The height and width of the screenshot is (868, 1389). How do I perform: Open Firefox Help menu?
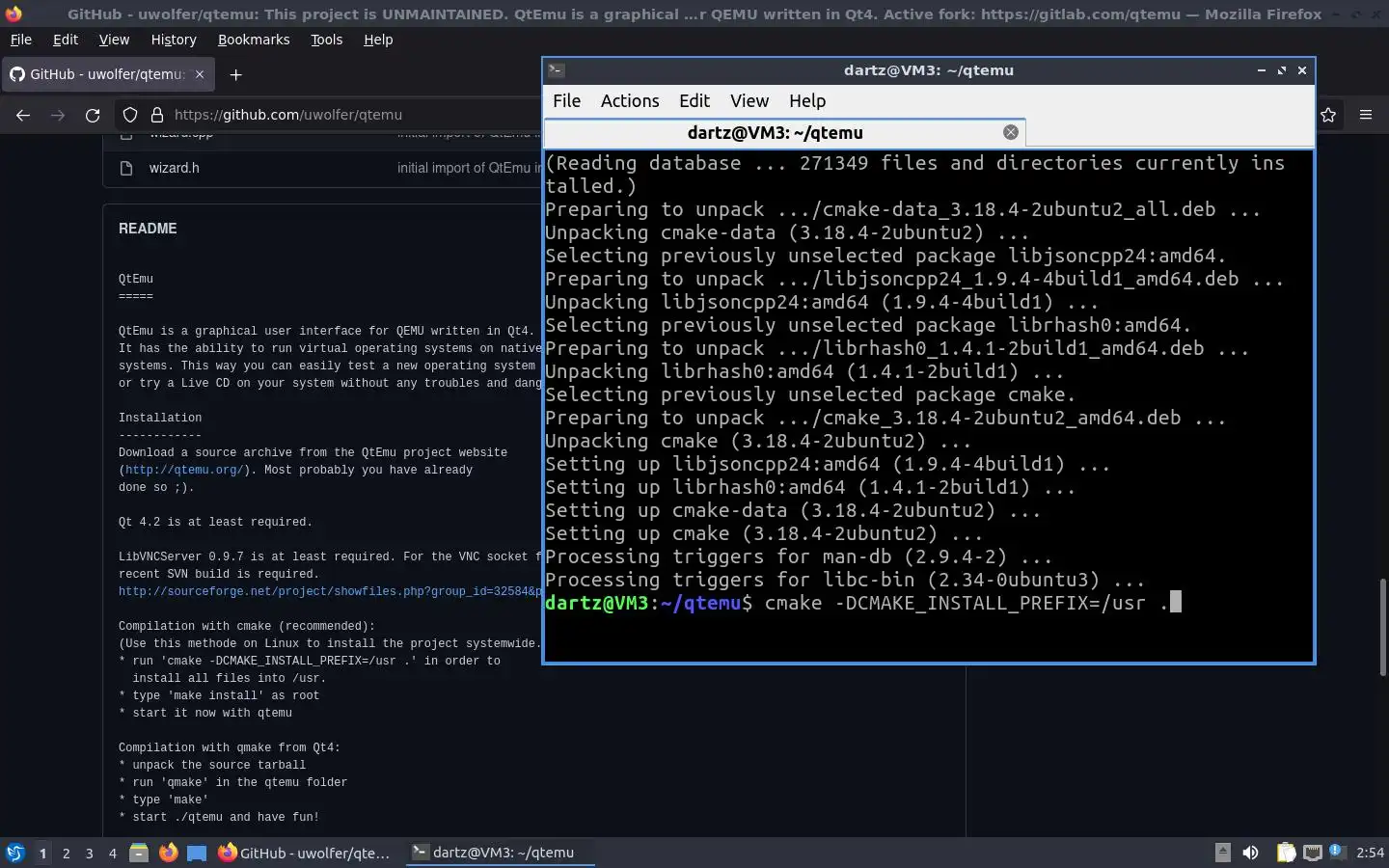(x=378, y=40)
